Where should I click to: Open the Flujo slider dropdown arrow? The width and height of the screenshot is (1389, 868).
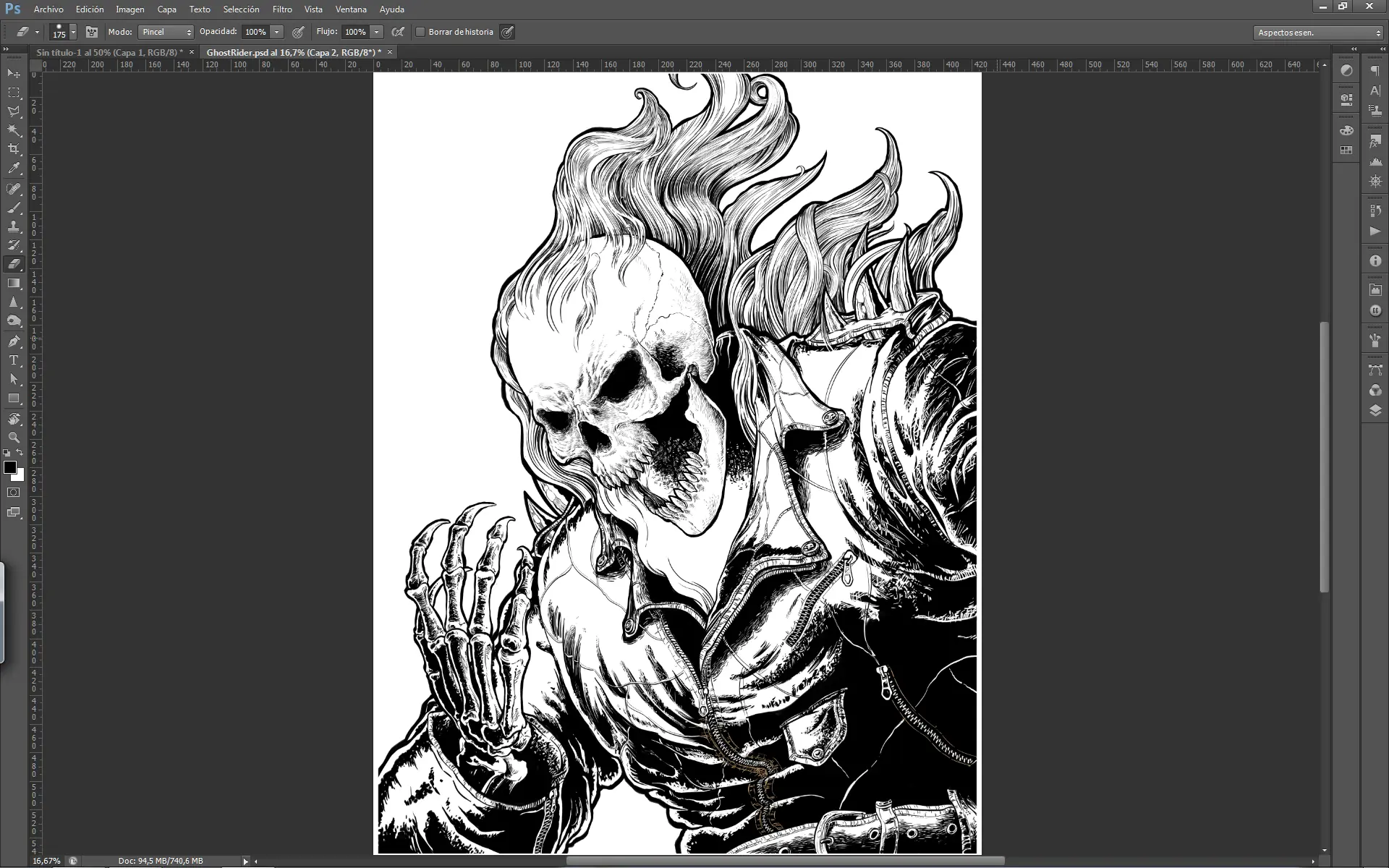pos(376,32)
